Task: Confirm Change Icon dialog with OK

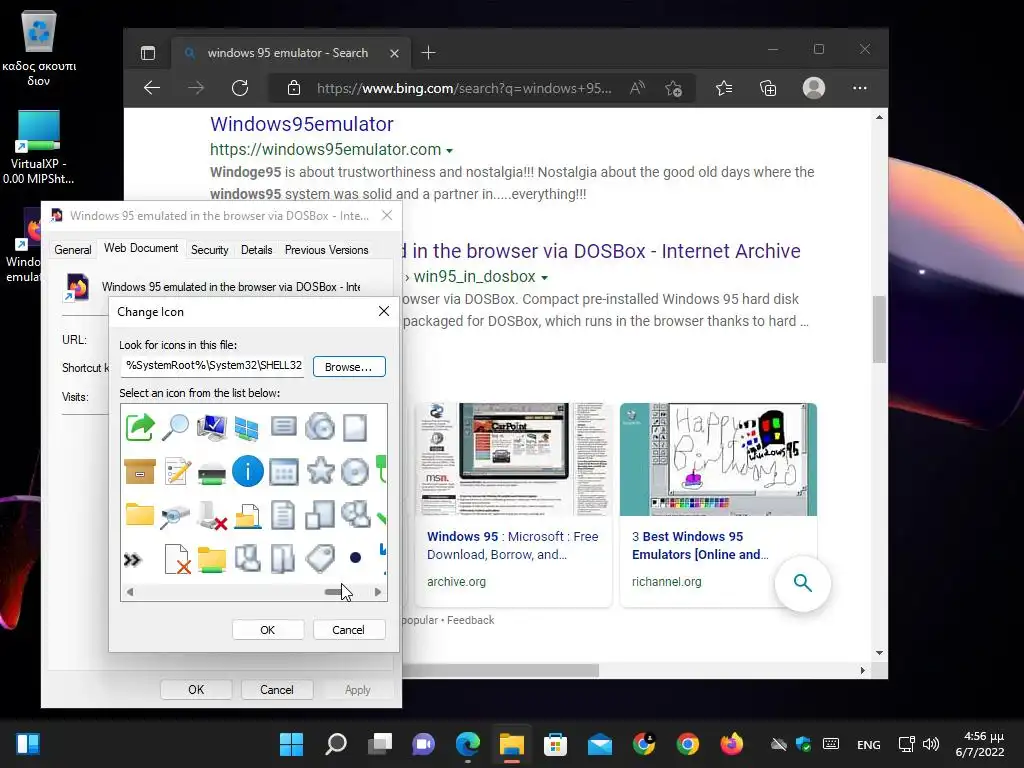Action: pos(268,630)
